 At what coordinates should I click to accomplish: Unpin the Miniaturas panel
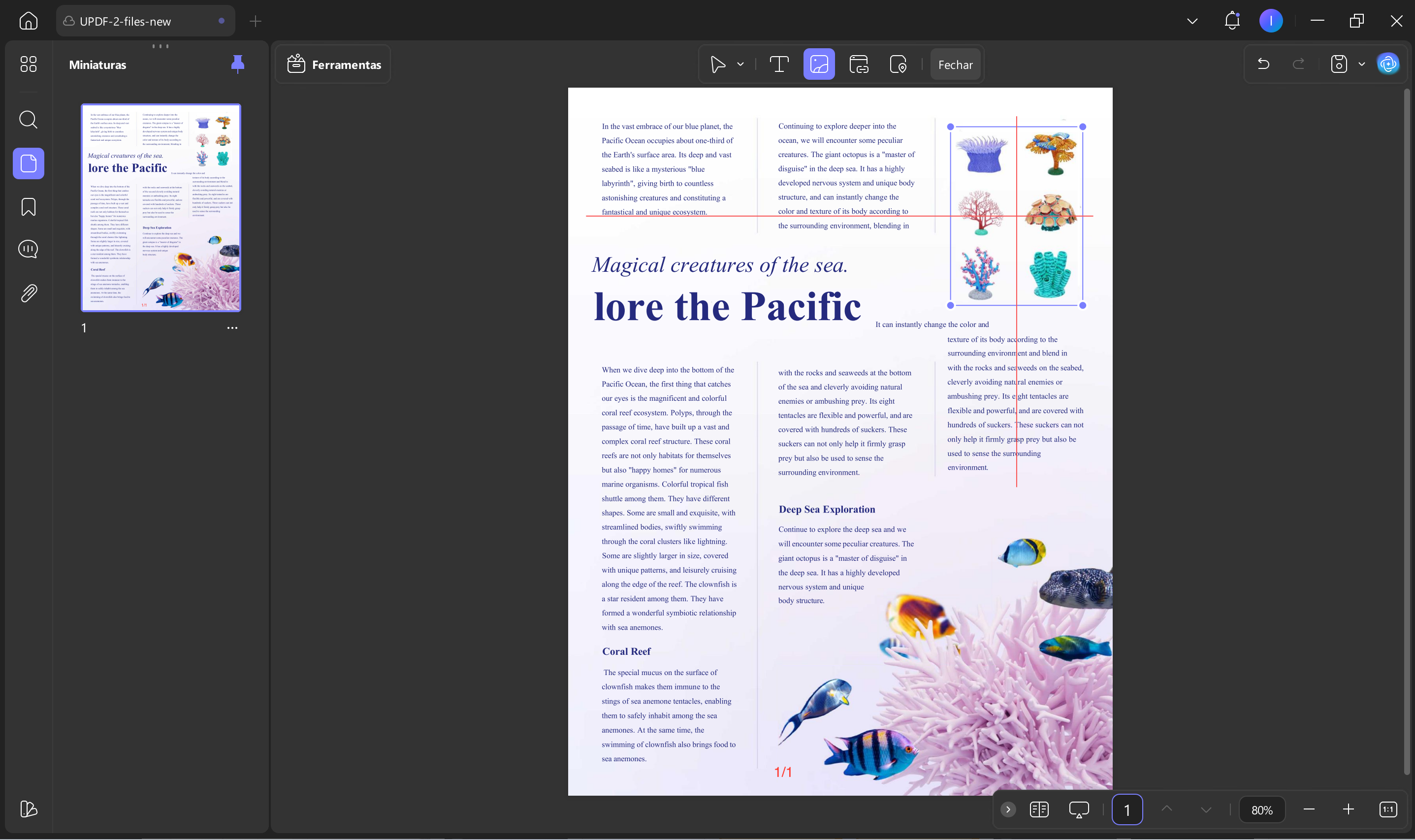[238, 64]
